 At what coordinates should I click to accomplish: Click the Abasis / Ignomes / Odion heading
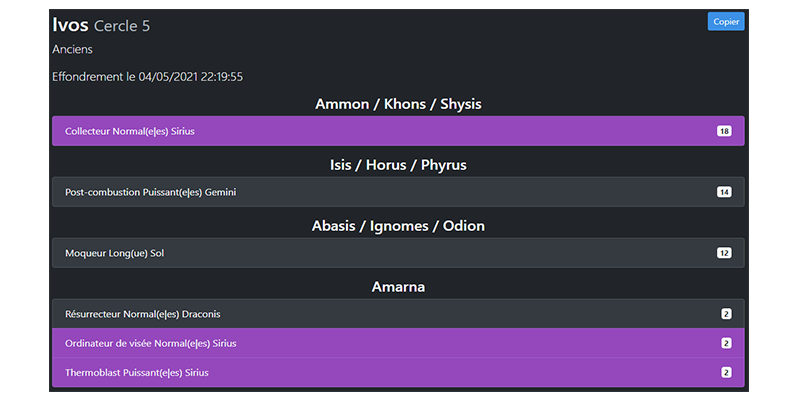click(399, 226)
